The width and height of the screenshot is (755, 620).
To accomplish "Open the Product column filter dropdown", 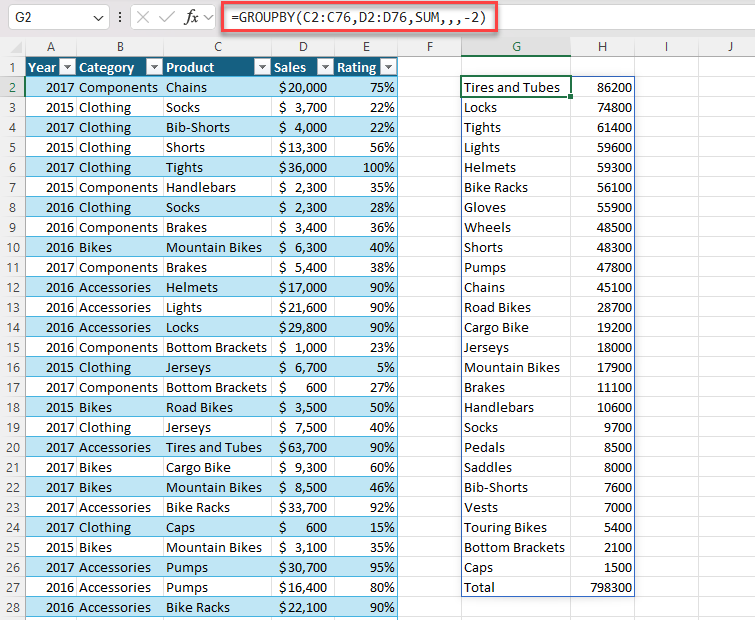I will [260, 67].
